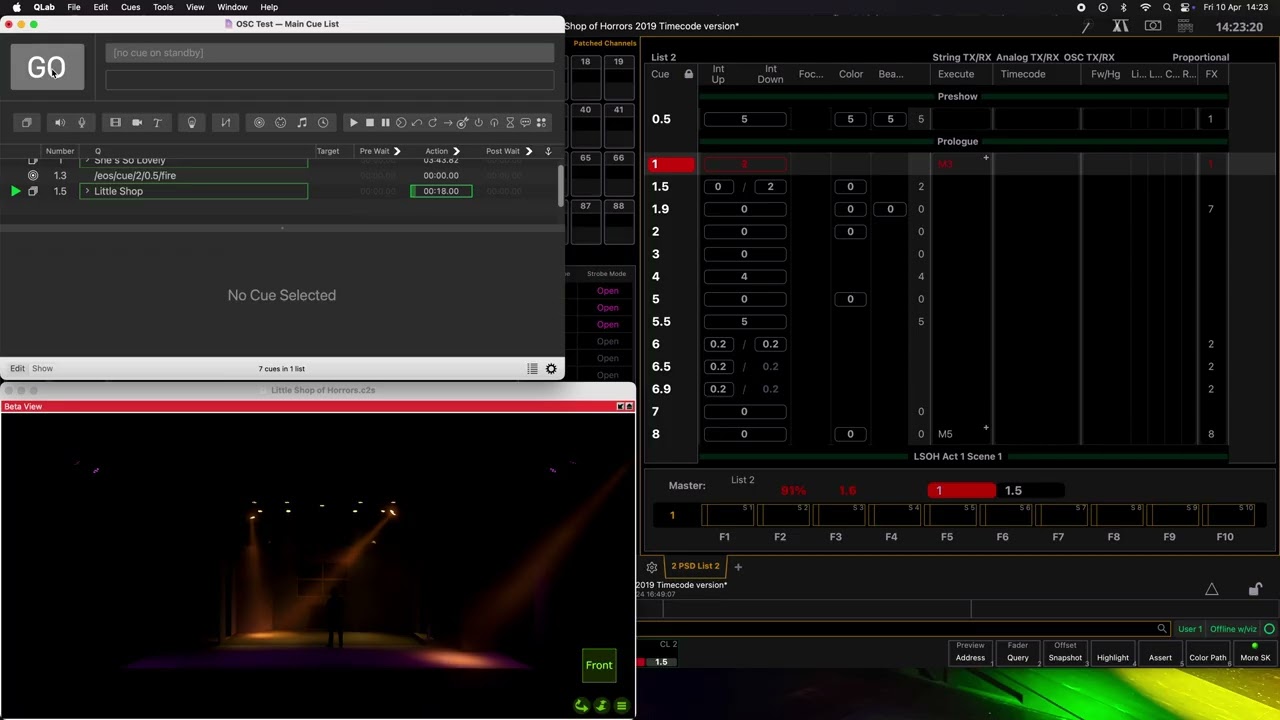Add a Group cue from QLab toolbar
1280x720 pixels.
[27, 123]
